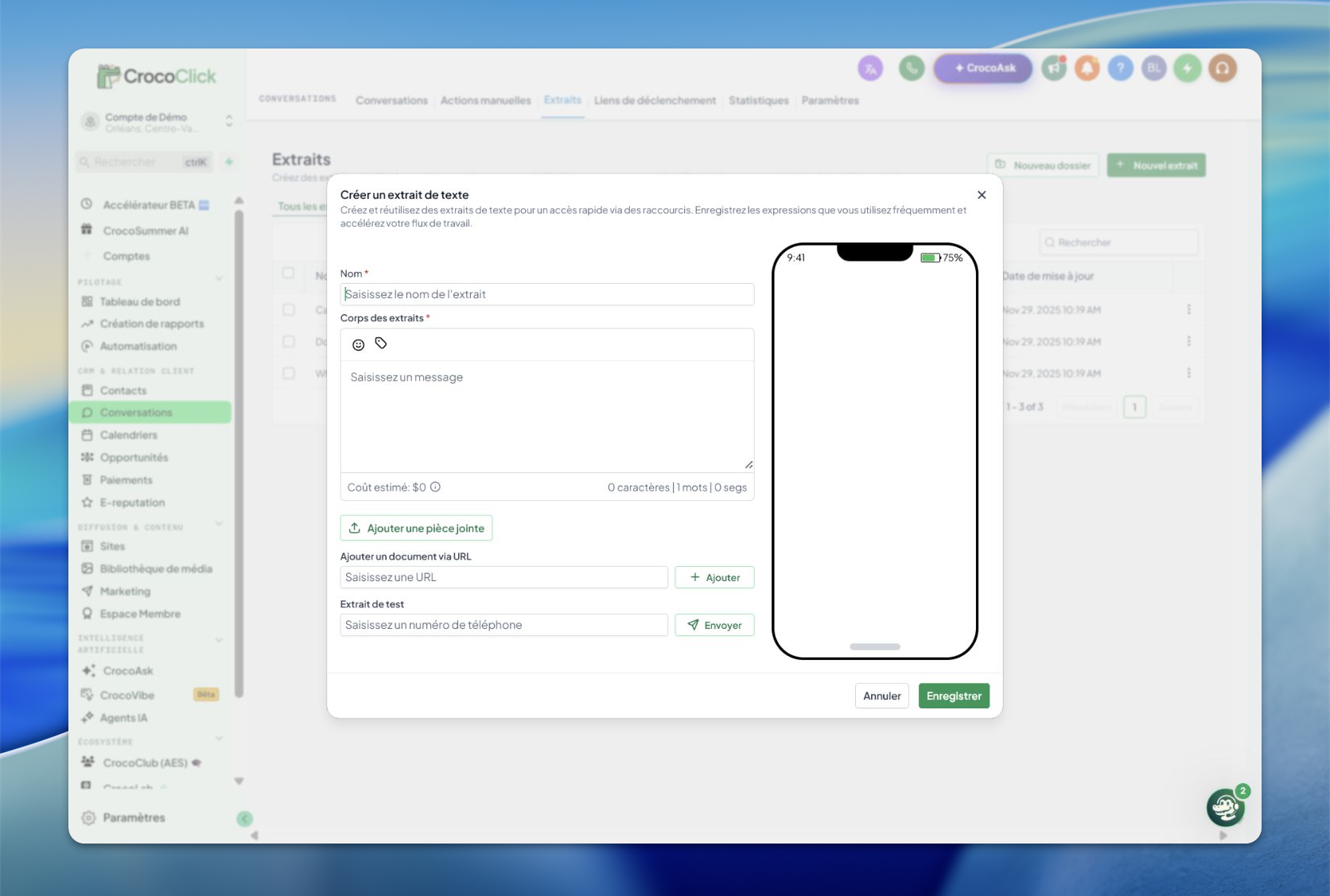The height and width of the screenshot is (896, 1330).
Task: Click the info icon beside Coût estimé
Action: (435, 487)
